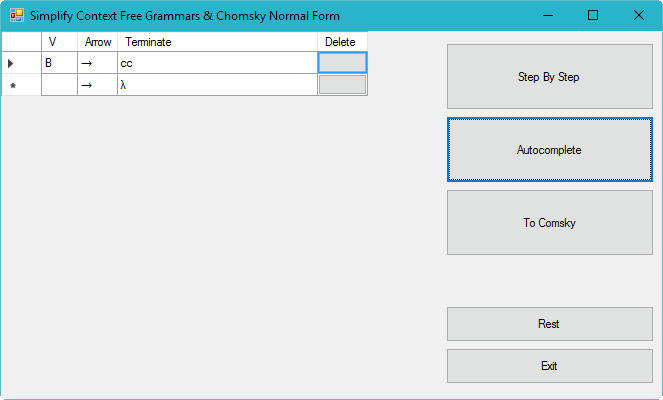
Task: Select the λ cell in the new row
Action: pyautogui.click(x=217, y=85)
